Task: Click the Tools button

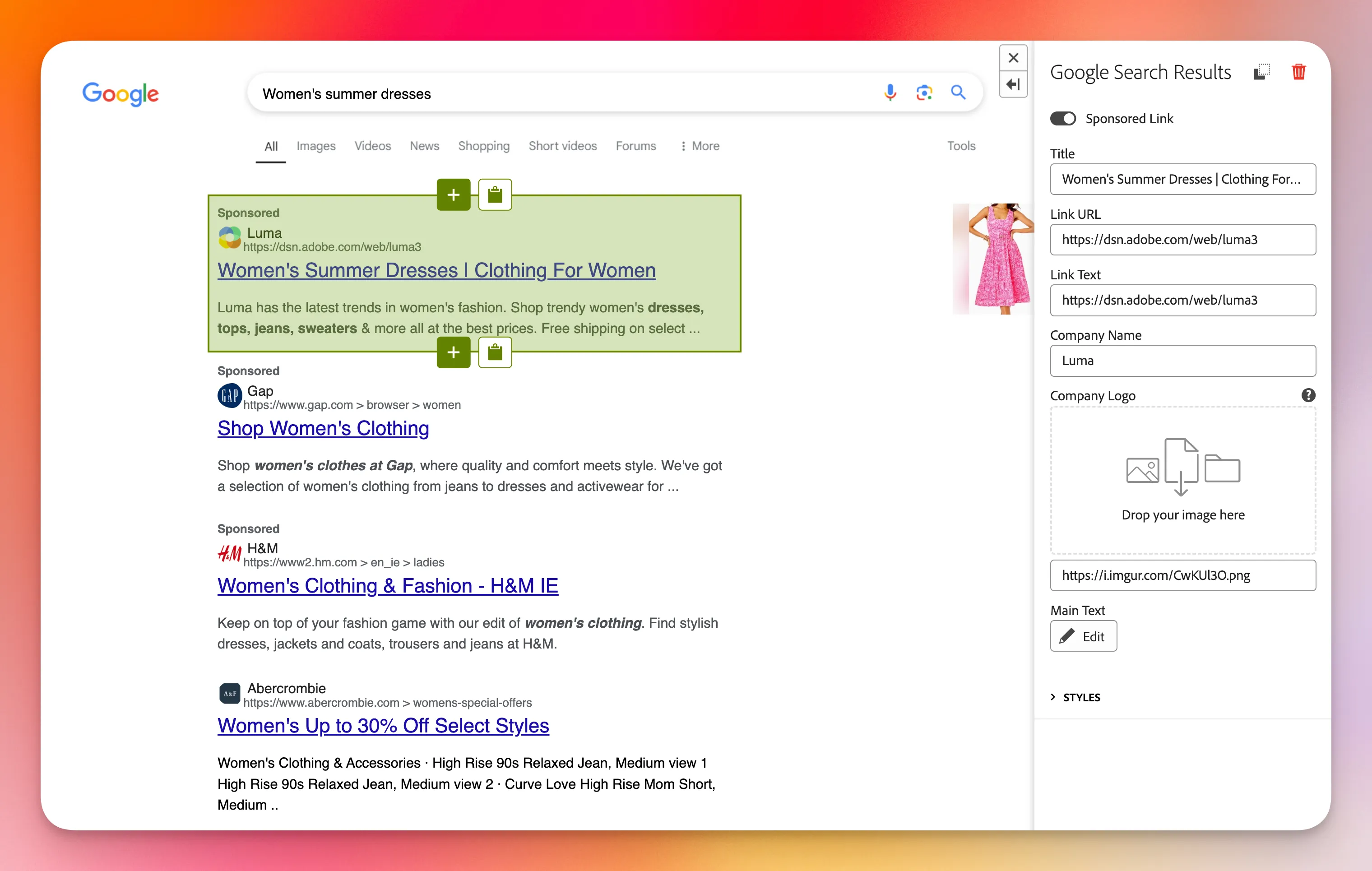Action: click(961, 146)
